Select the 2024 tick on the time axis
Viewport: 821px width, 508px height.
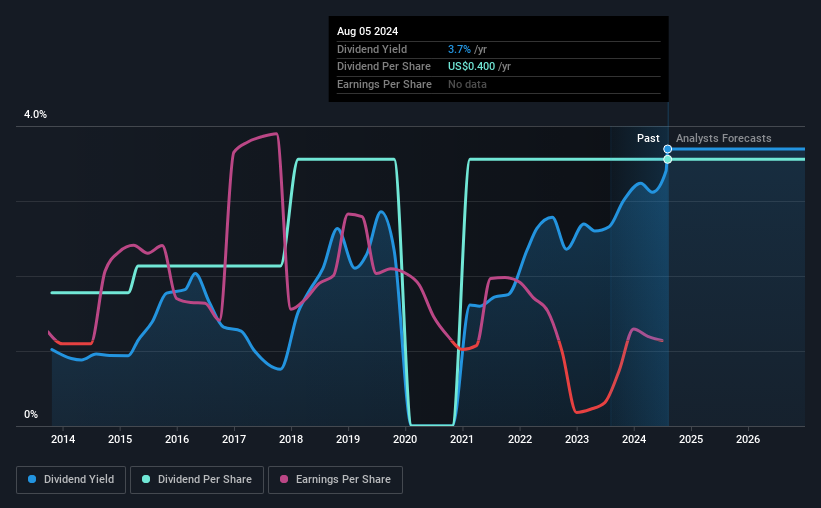634,439
